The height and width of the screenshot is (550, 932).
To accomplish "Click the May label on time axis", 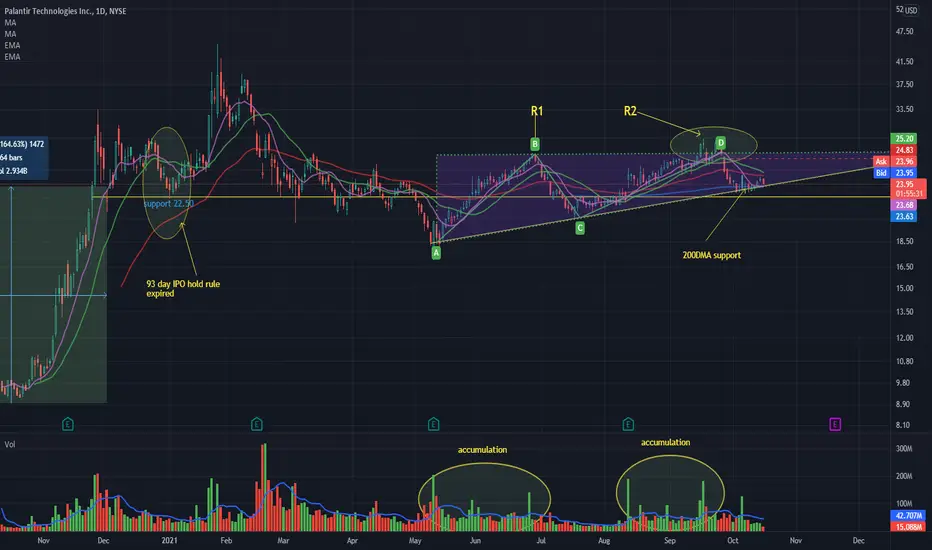I will tap(415, 540).
